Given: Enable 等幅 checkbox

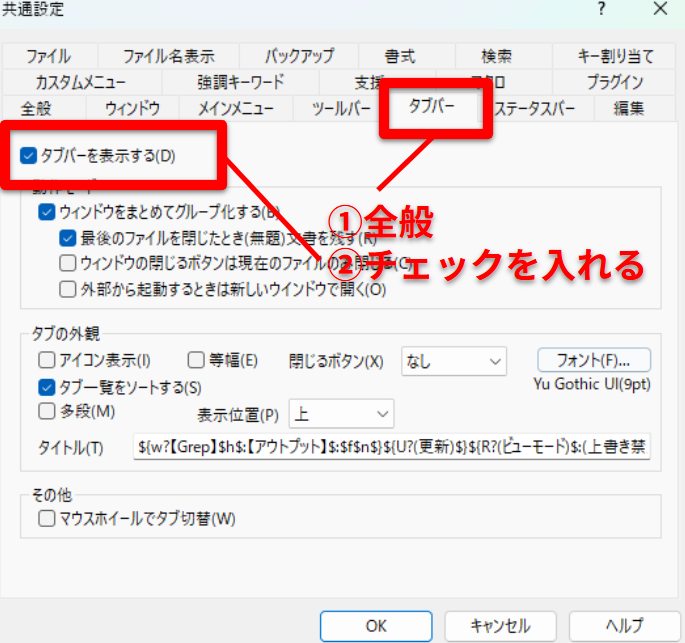Looking at the screenshot, I should (197, 361).
